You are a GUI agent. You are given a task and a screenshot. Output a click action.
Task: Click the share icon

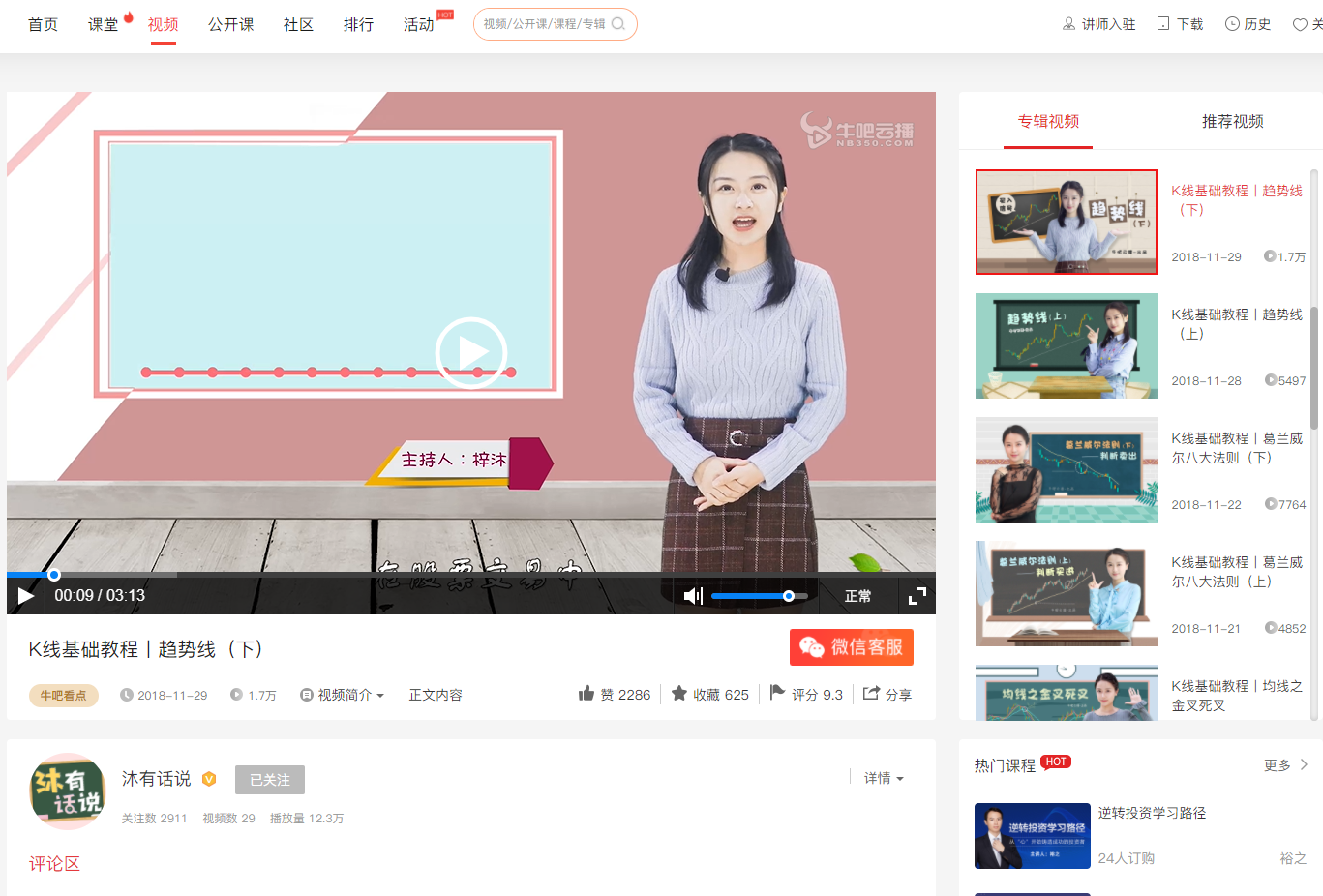871,694
